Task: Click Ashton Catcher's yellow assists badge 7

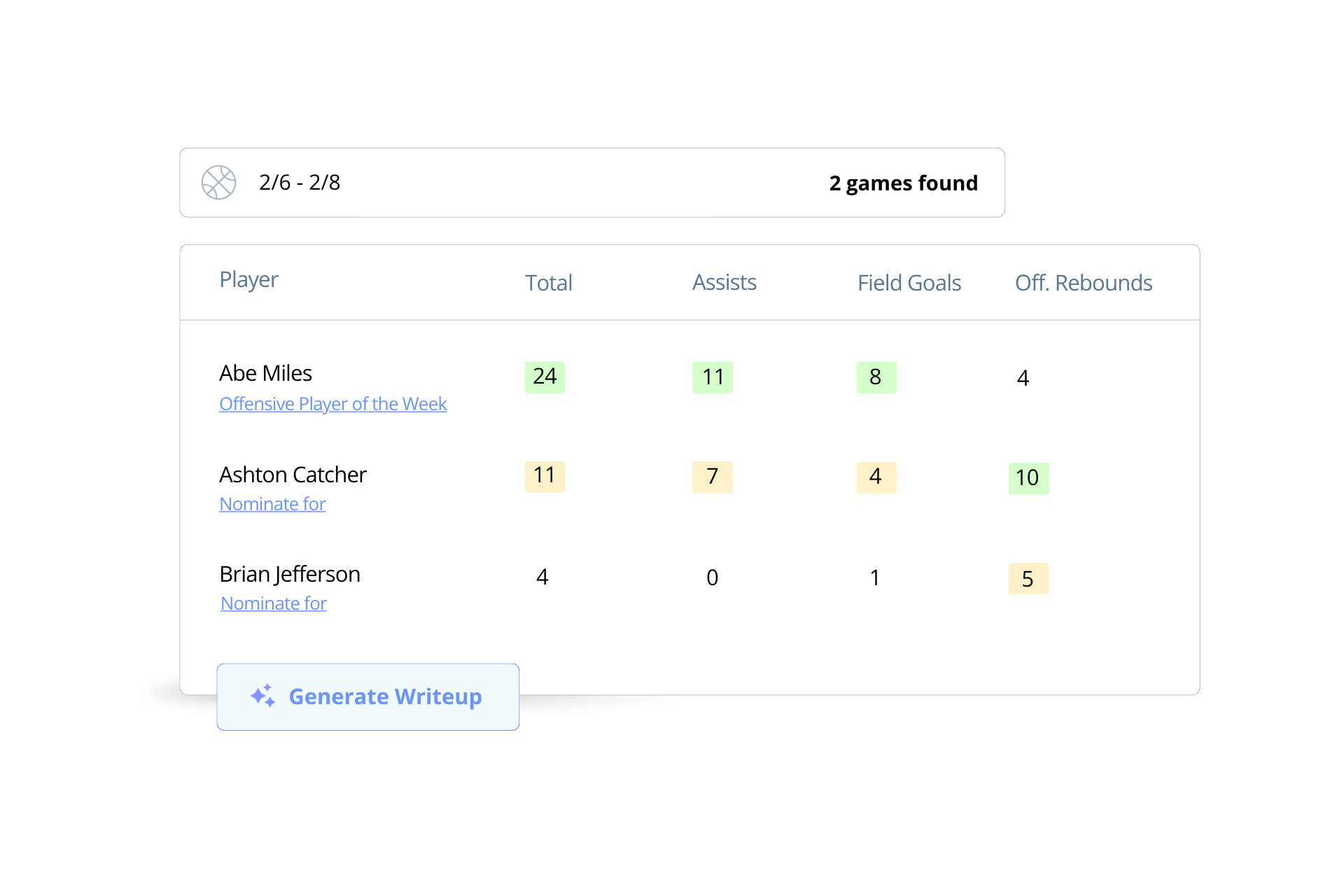Action: (x=713, y=477)
